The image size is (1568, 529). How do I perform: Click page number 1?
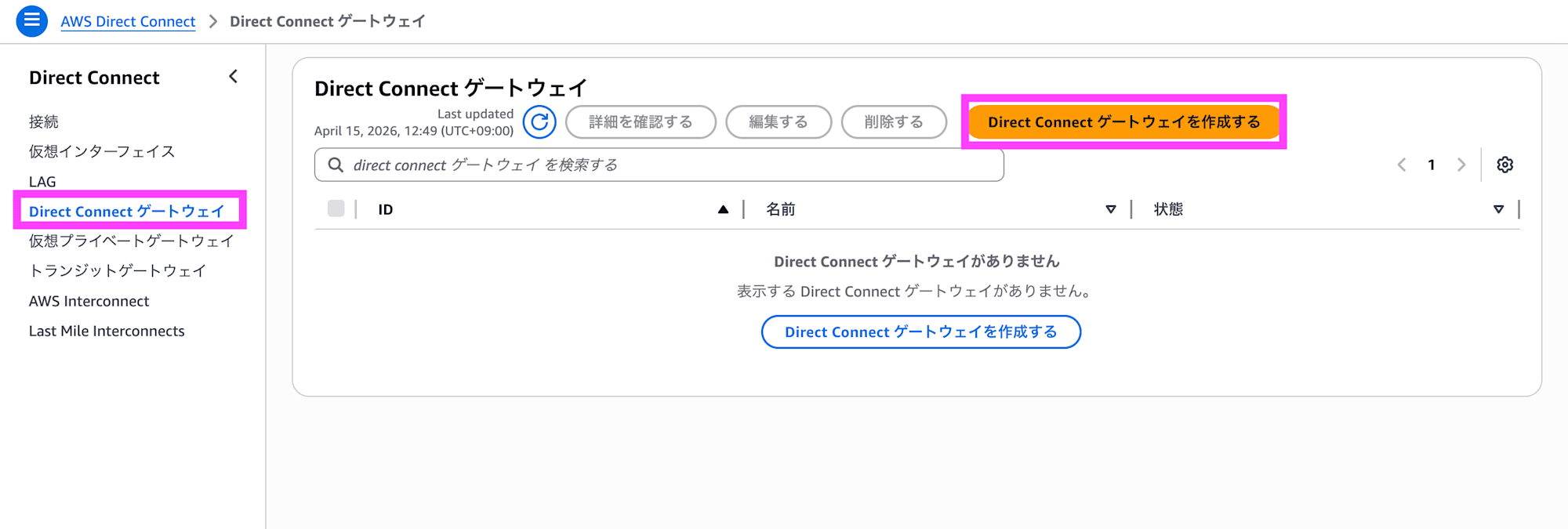click(x=1432, y=165)
